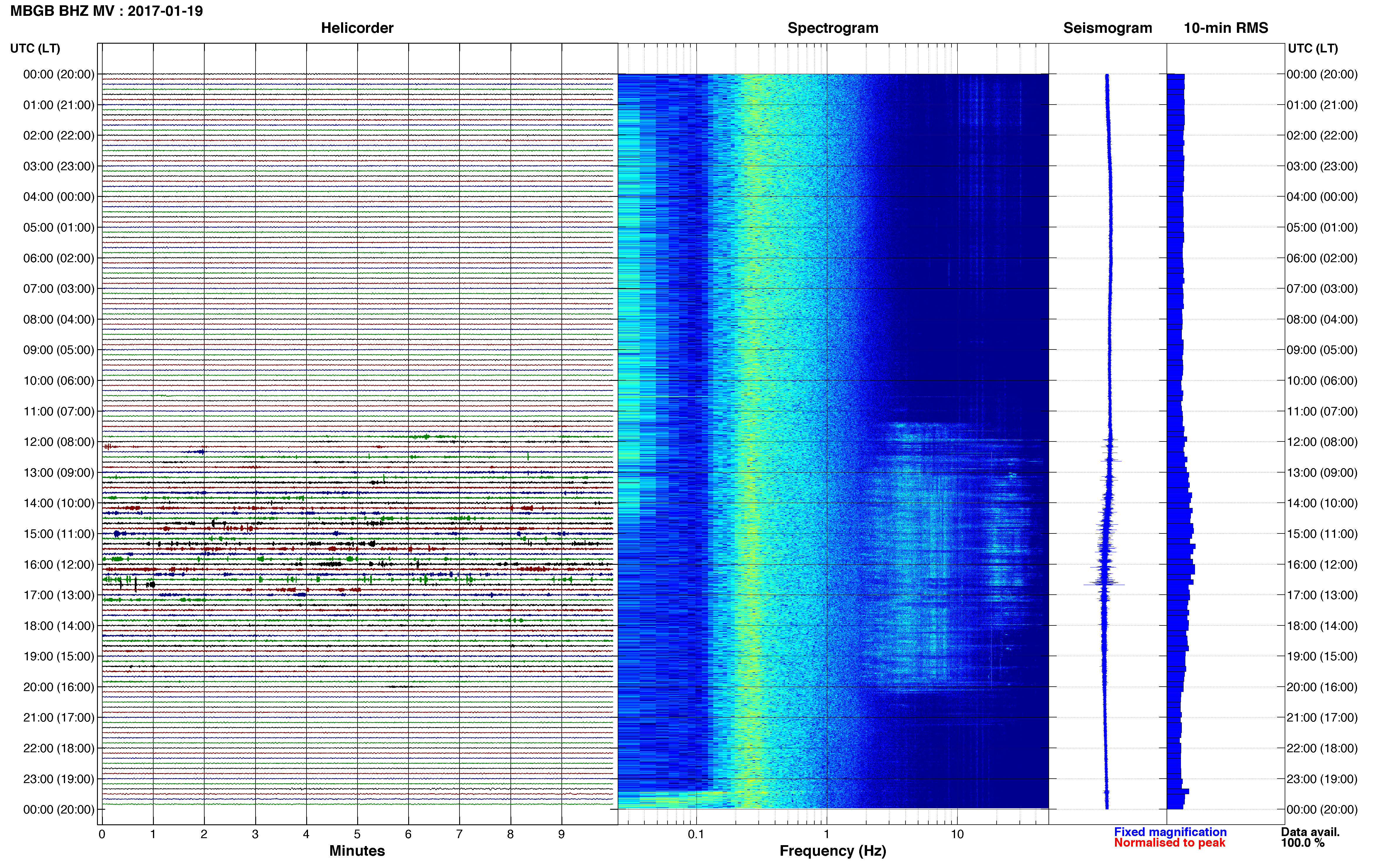Click the Data avail. label

pos(1310,832)
